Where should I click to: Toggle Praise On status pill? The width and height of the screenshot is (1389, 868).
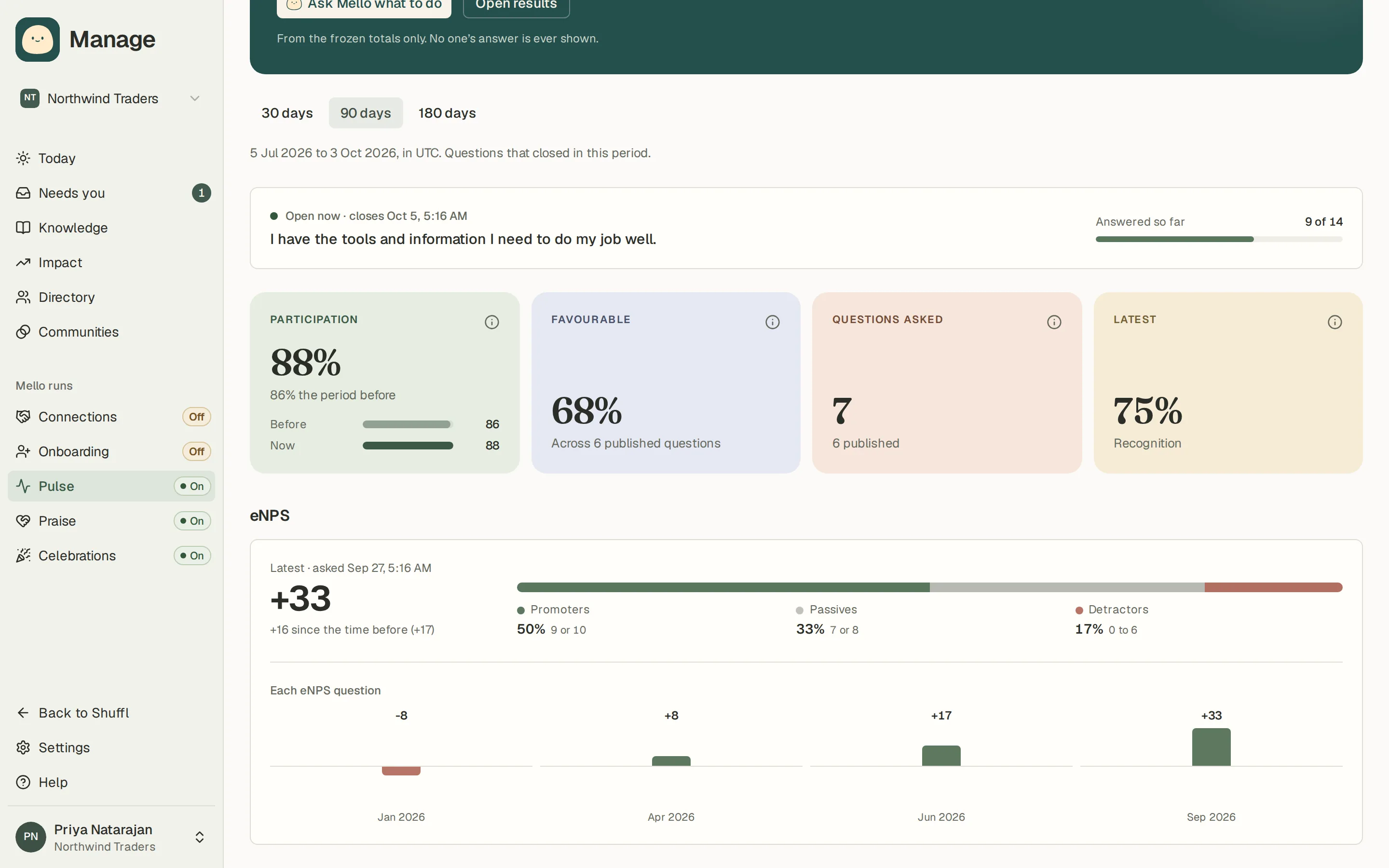tap(192, 521)
